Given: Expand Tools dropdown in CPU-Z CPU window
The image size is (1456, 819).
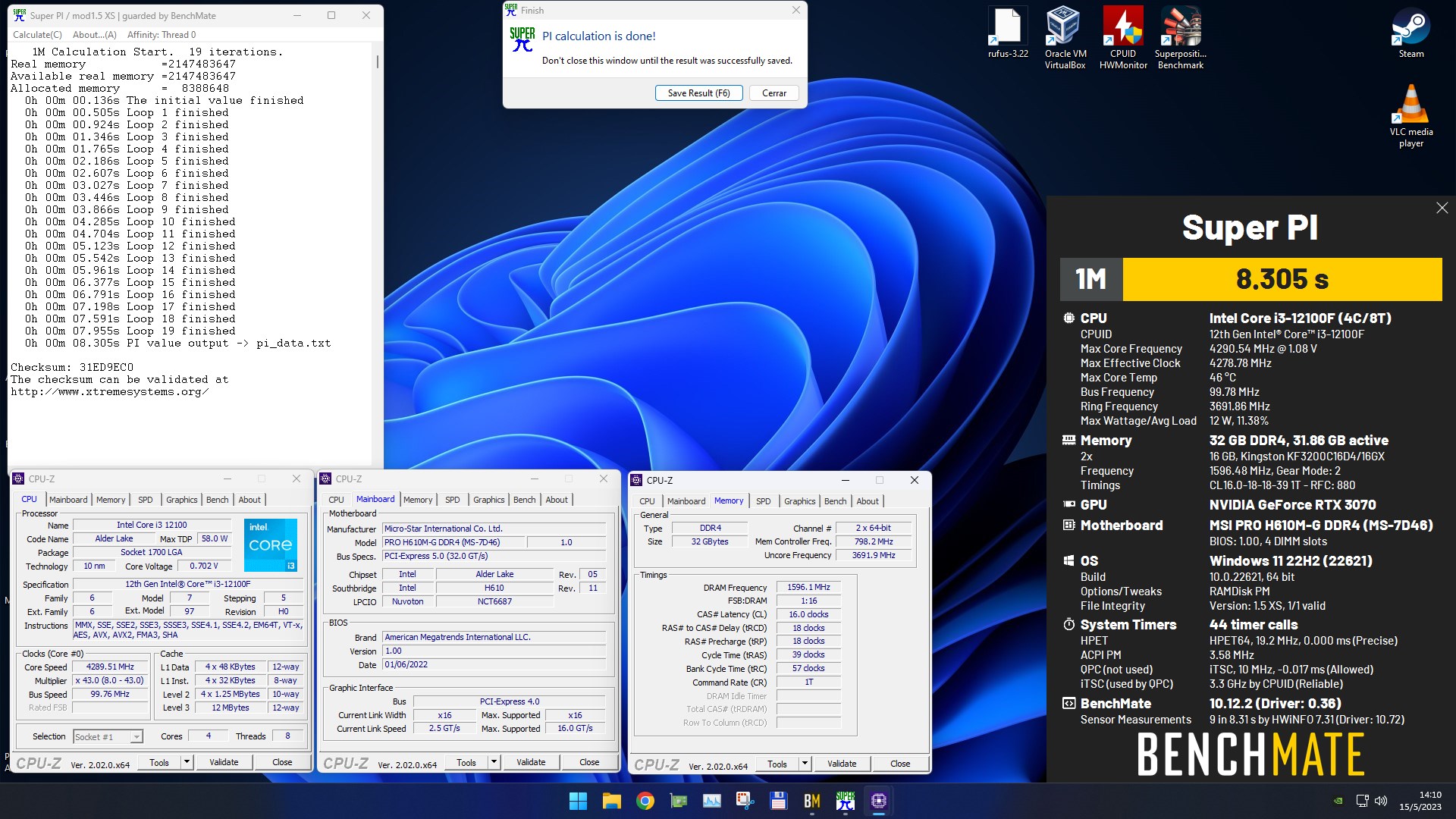Looking at the screenshot, I should point(187,762).
